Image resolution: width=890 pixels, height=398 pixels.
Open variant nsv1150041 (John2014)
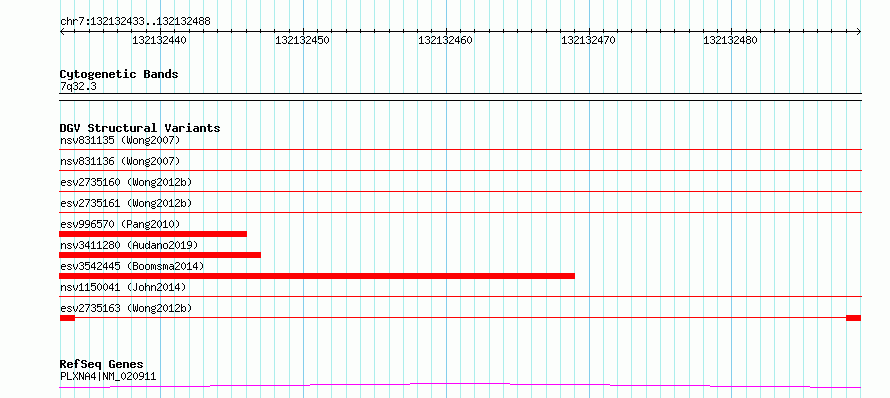123,287
